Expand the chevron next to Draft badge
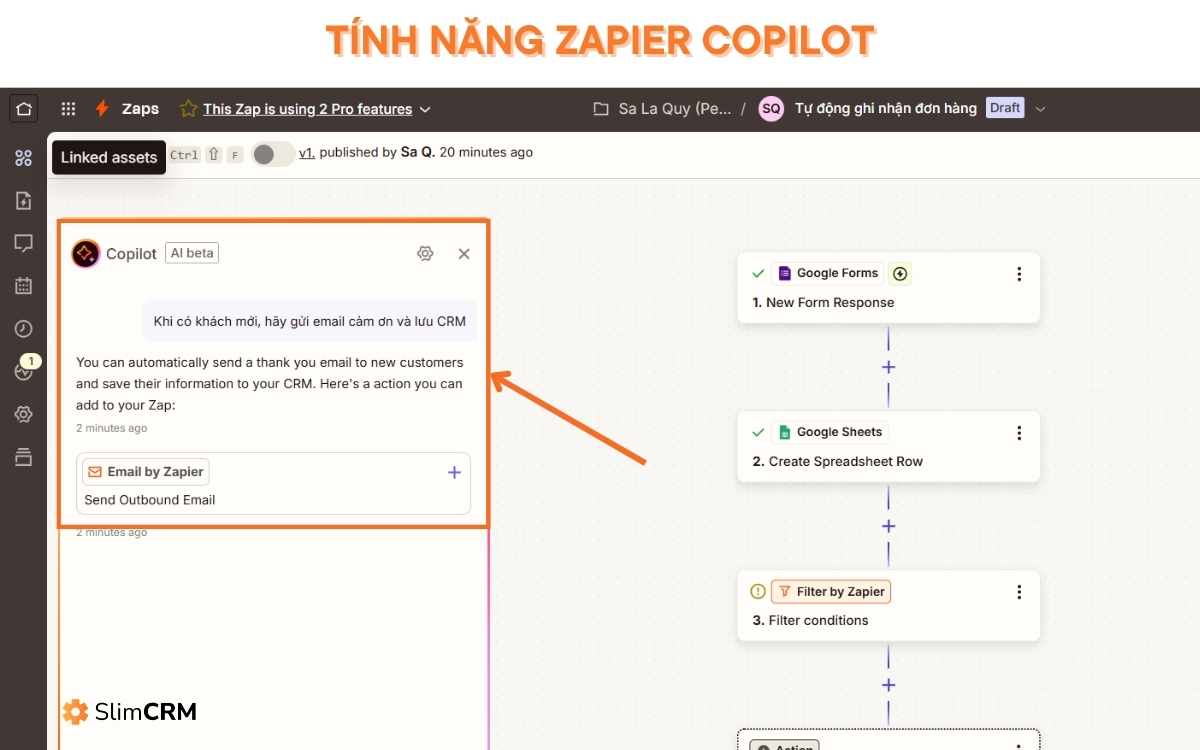This screenshot has height=750, width=1200. point(1040,109)
